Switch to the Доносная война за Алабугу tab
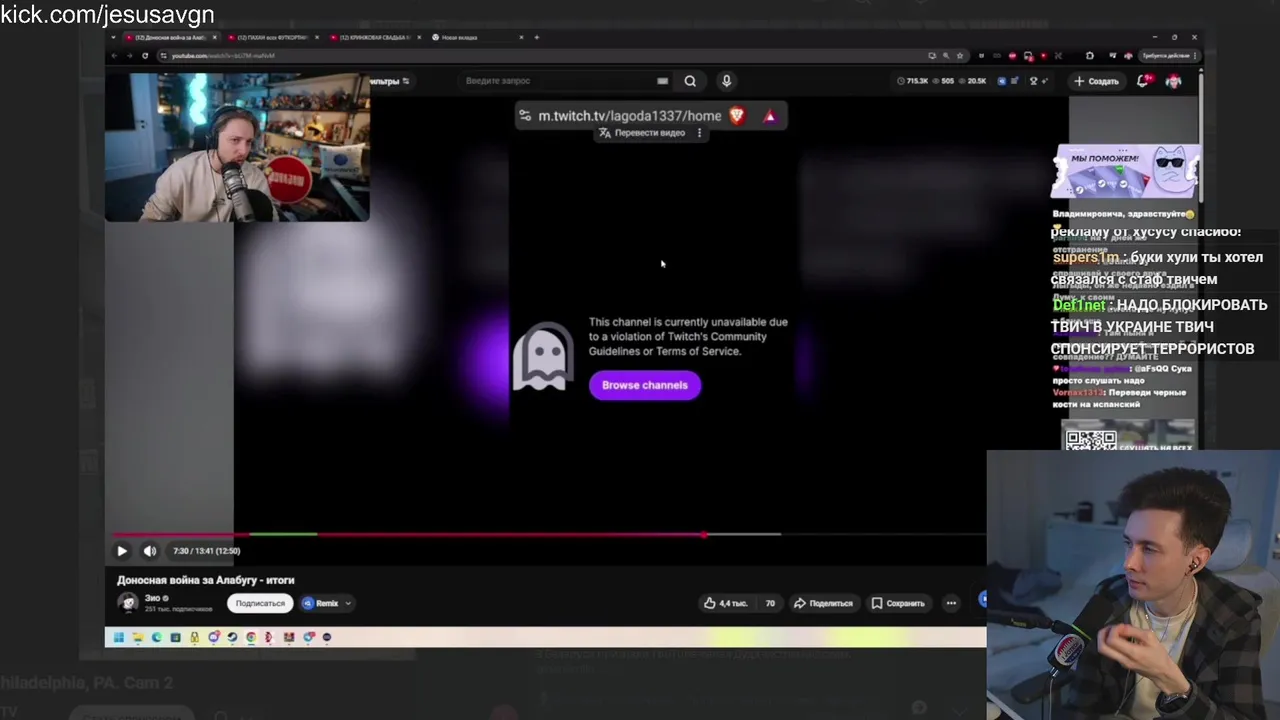The height and width of the screenshot is (720, 1280). 170,37
